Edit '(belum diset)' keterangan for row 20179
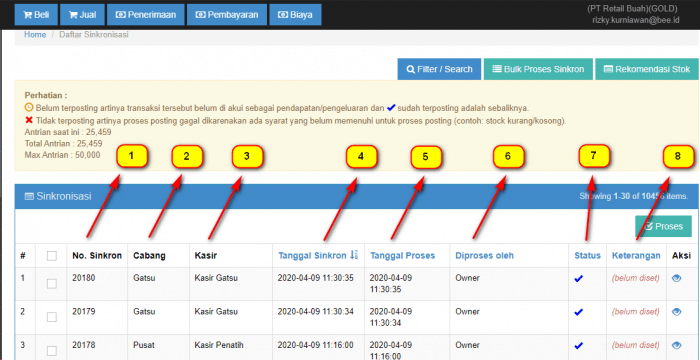700x360 pixels. (x=636, y=311)
